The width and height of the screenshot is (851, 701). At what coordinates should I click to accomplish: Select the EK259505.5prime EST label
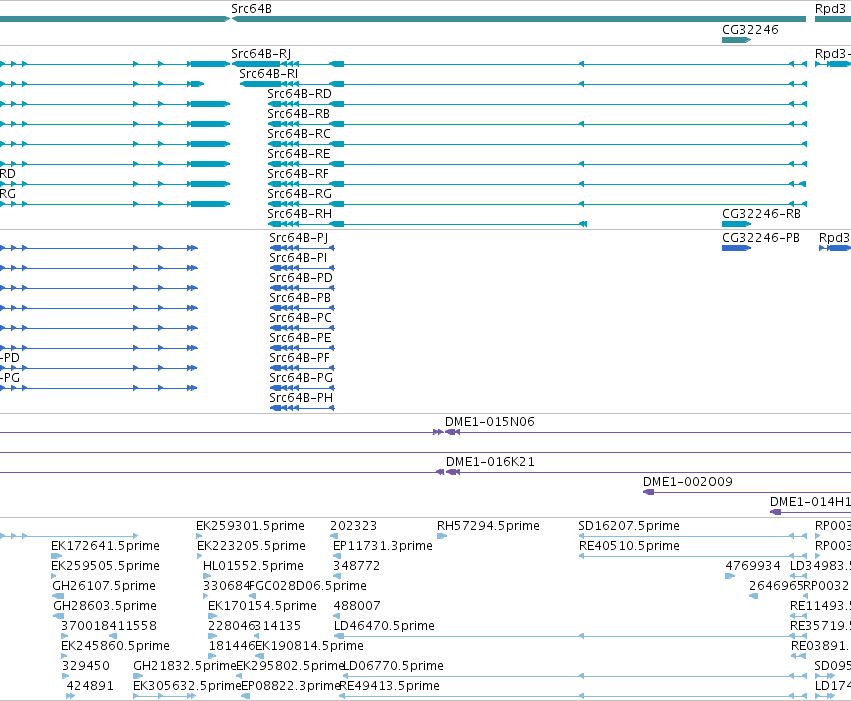click(105, 565)
